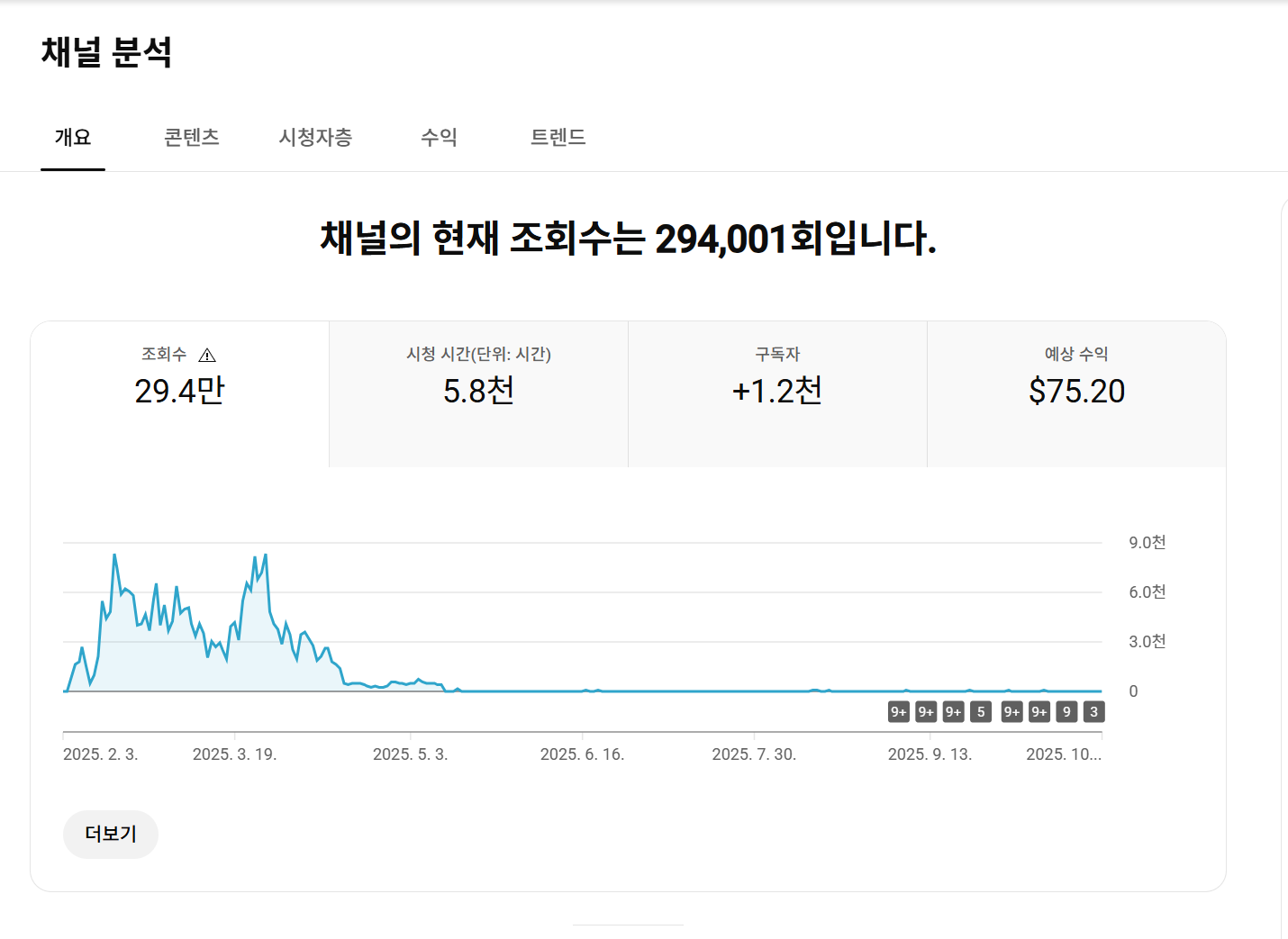Click the second 9+ video marker badge

(926, 712)
